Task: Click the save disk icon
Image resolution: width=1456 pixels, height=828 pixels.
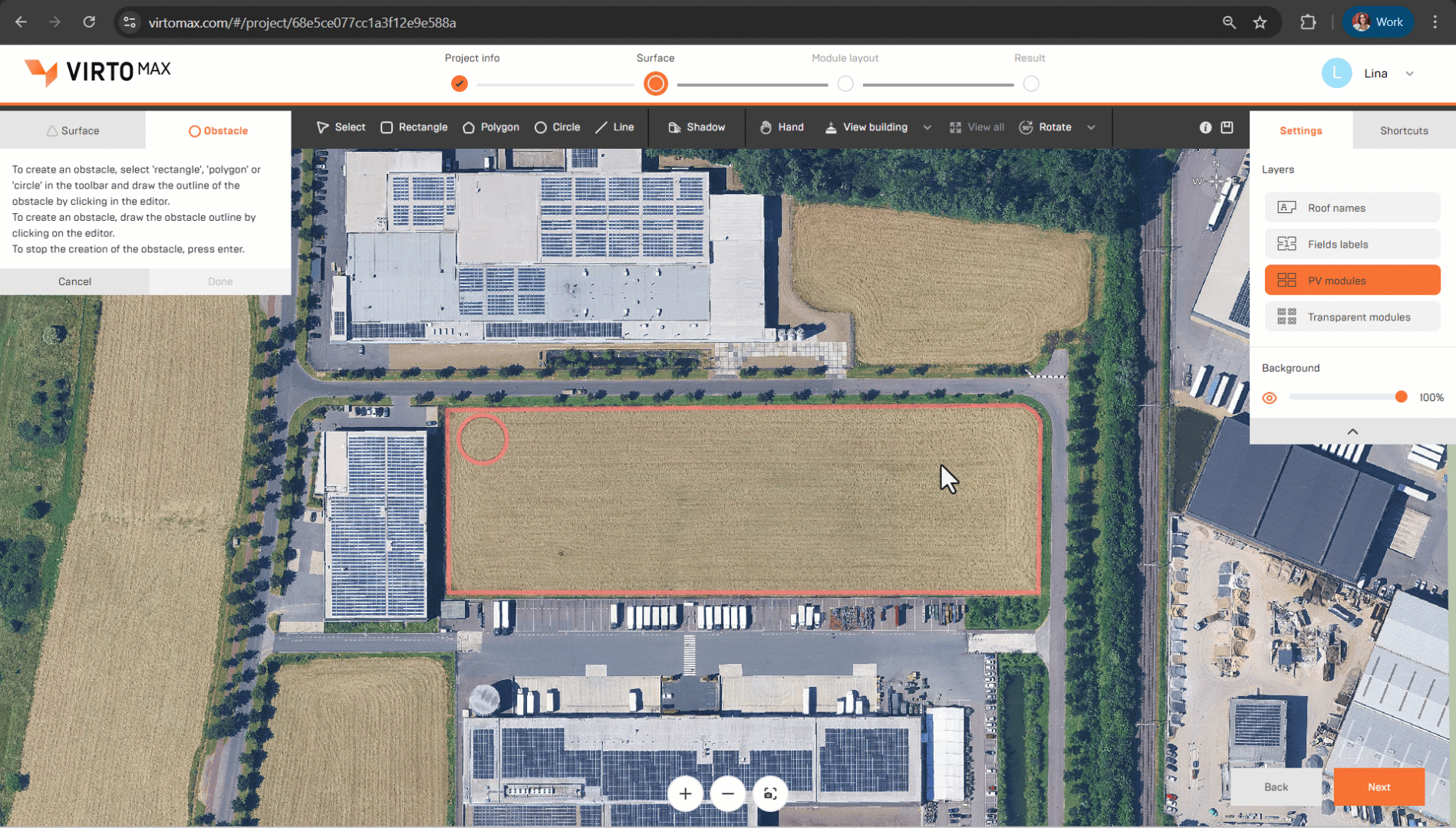Action: [x=1227, y=127]
